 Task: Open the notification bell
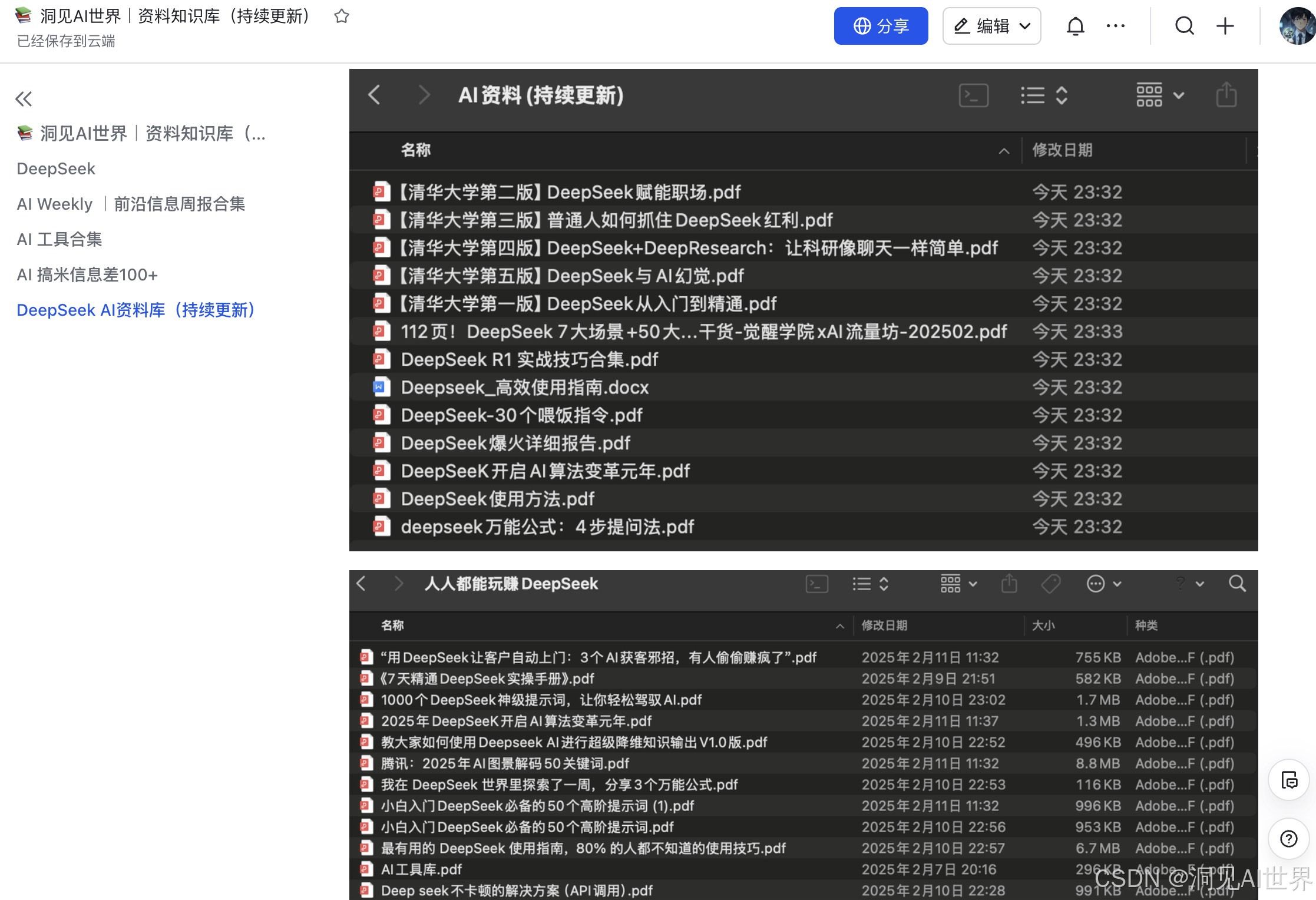pyautogui.click(x=1075, y=26)
